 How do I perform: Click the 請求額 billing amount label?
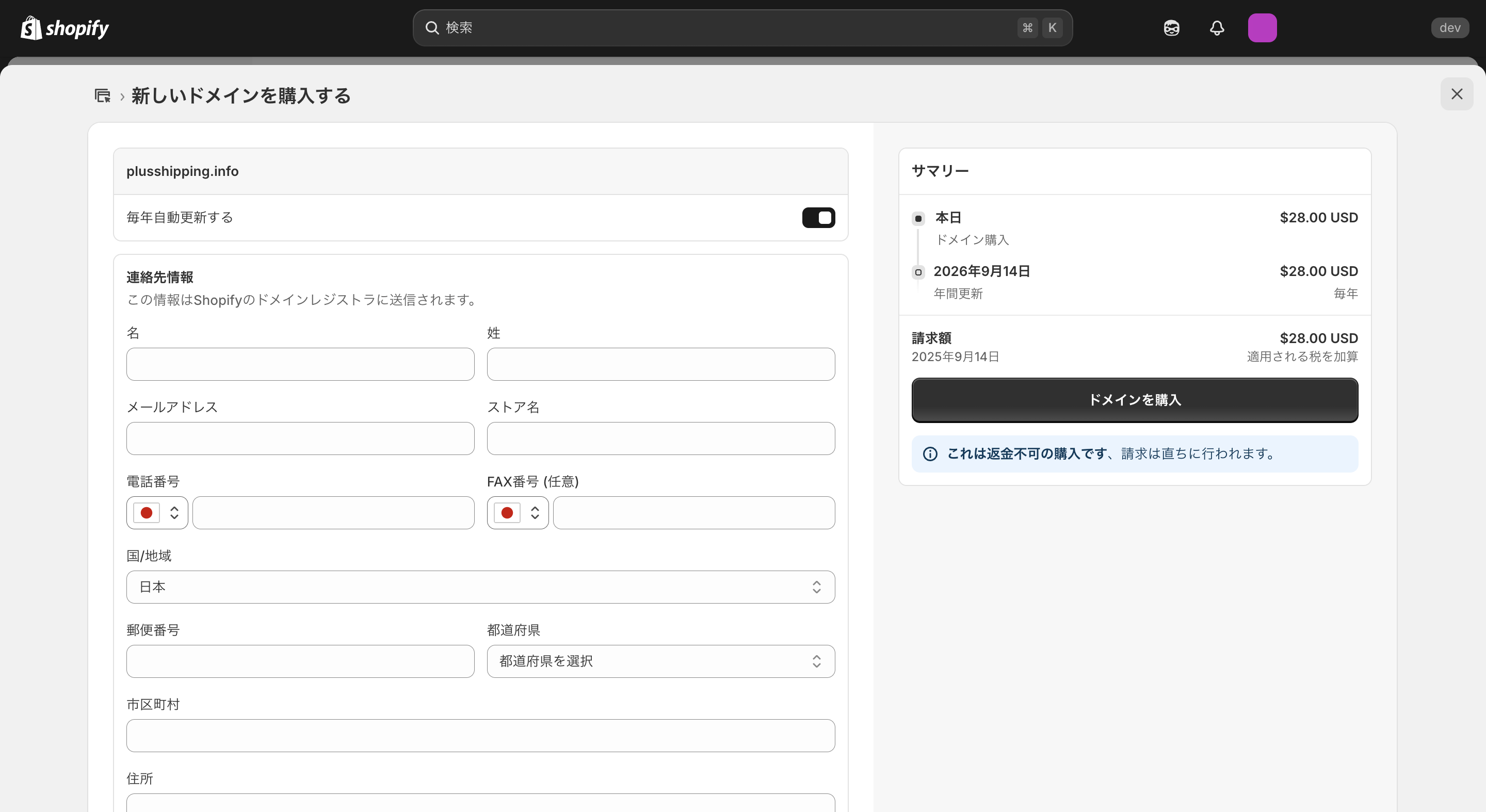point(931,338)
